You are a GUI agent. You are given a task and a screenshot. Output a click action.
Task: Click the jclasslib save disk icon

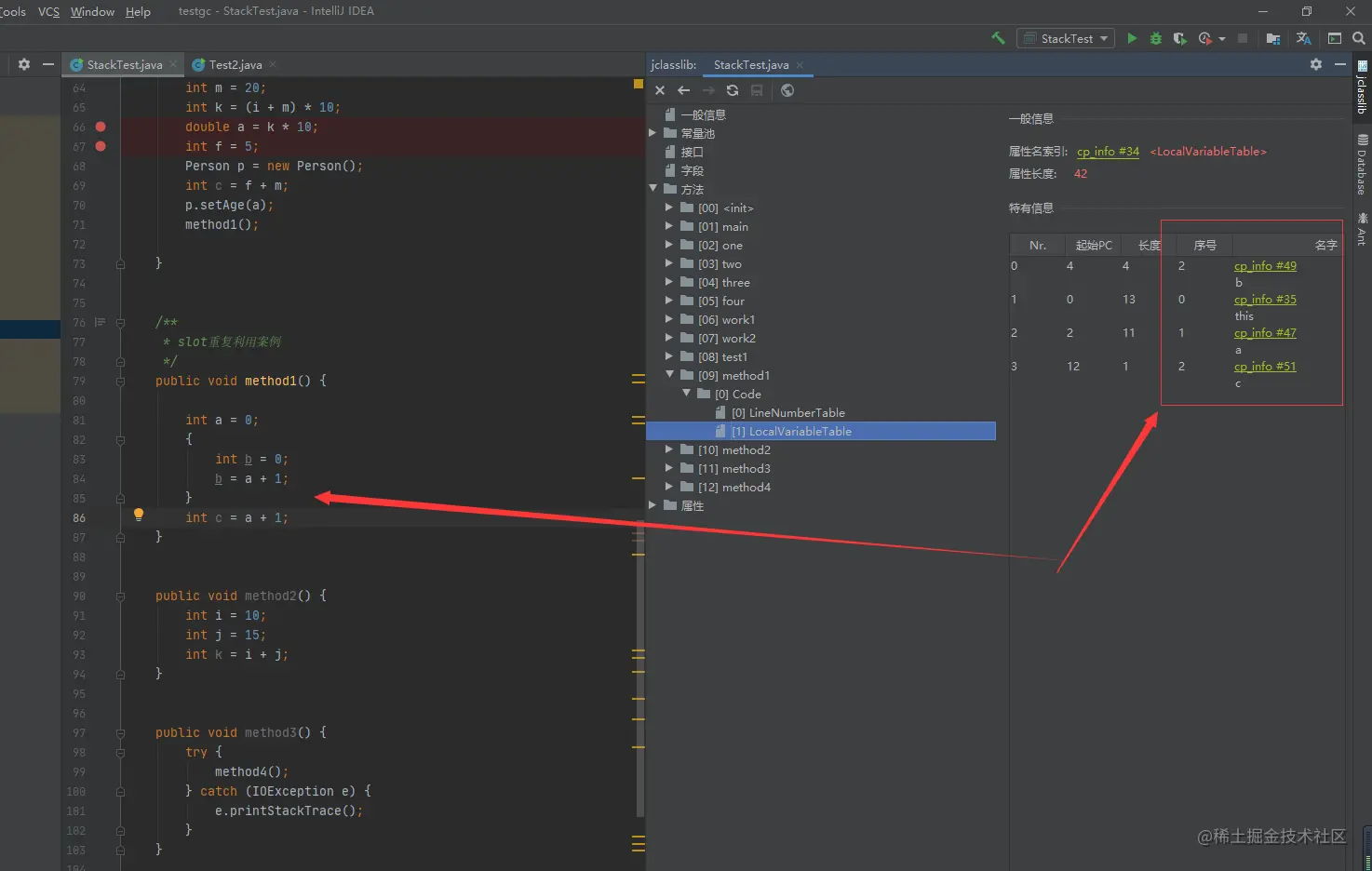click(757, 90)
